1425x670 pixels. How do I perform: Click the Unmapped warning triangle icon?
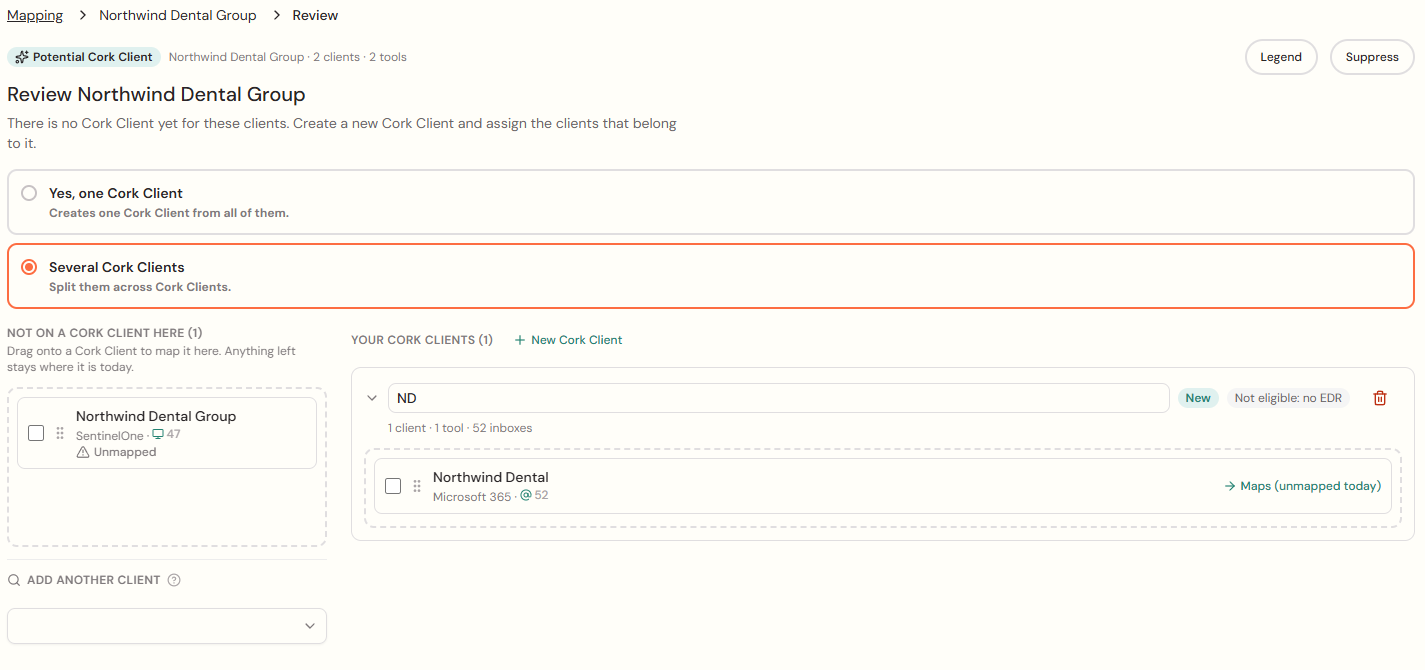[x=83, y=452]
